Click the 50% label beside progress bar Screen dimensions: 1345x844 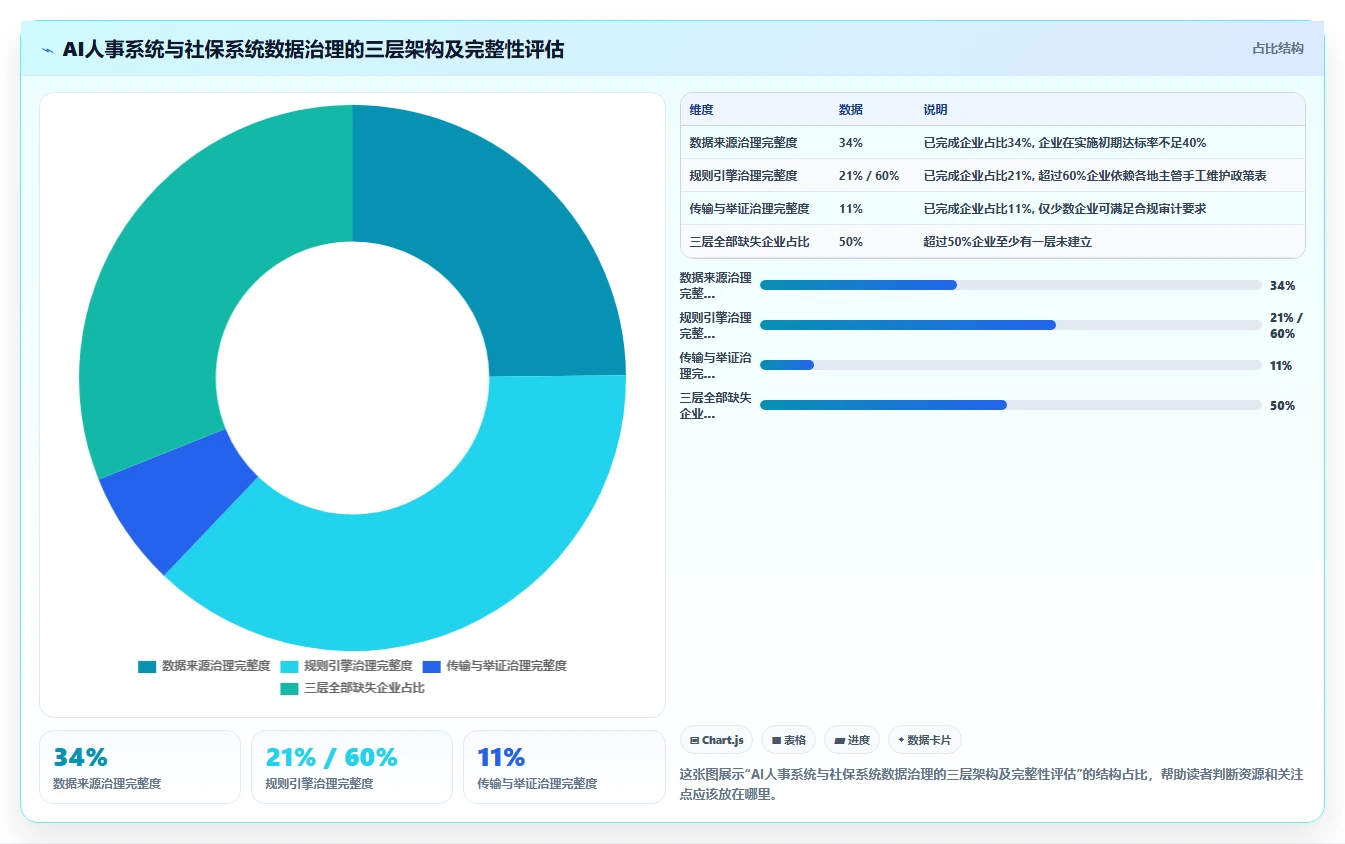1282,406
